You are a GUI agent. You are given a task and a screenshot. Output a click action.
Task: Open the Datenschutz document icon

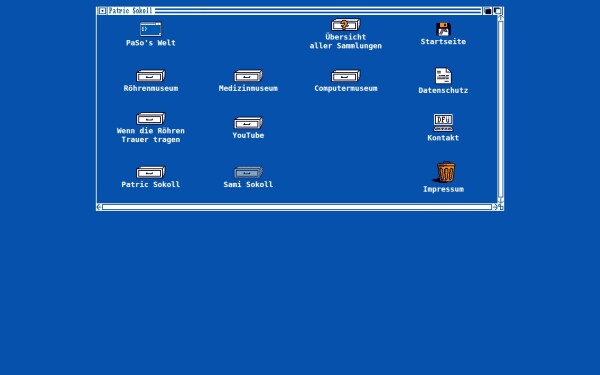pos(443,76)
